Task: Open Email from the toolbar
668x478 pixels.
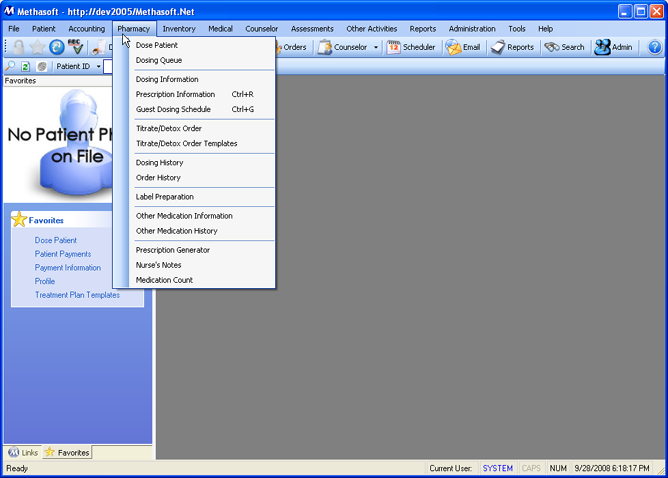Action: [463, 47]
